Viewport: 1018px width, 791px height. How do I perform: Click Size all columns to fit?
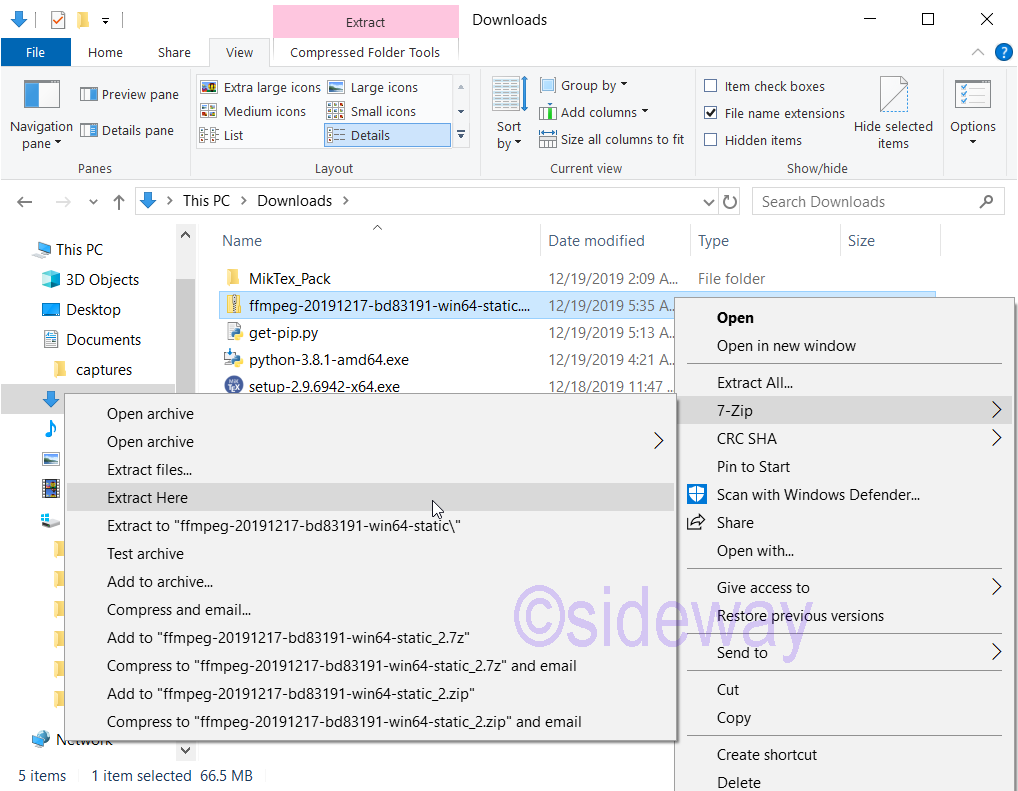pyautogui.click(x=612, y=139)
